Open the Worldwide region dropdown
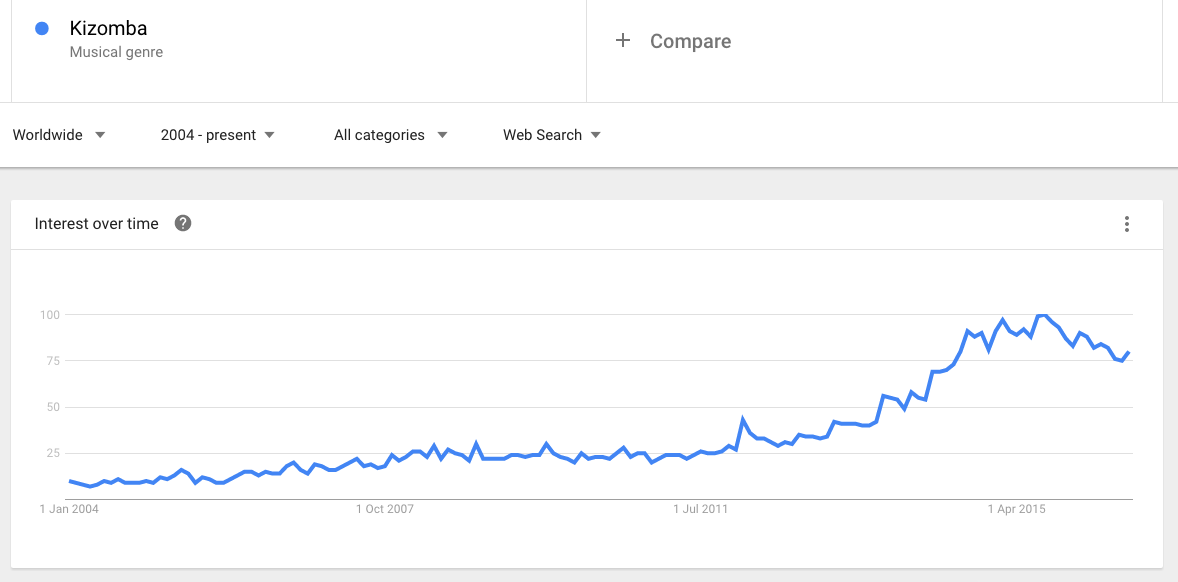This screenshot has height=582, width=1178. click(x=59, y=135)
